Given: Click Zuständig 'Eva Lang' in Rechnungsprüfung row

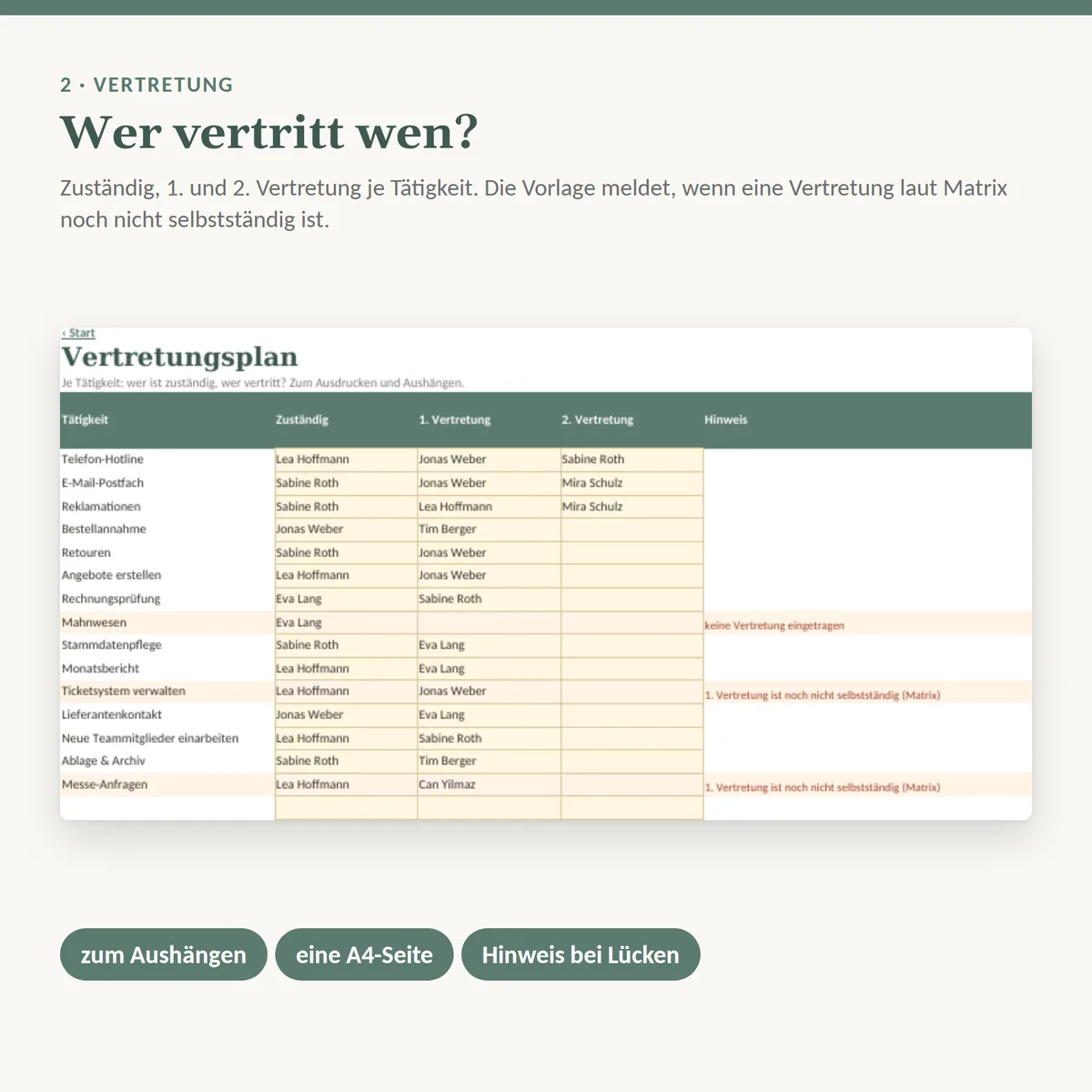Looking at the screenshot, I should point(346,599).
